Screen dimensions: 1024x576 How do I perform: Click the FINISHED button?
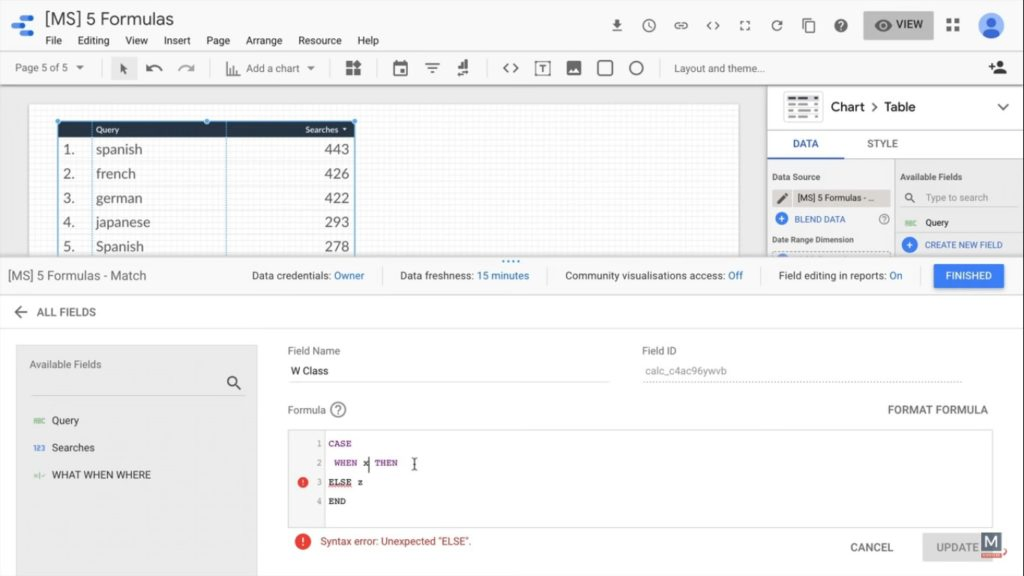968,276
